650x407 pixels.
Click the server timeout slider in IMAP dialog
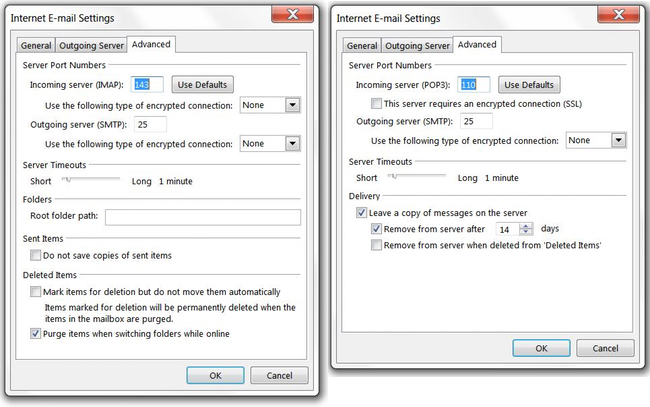point(90,179)
